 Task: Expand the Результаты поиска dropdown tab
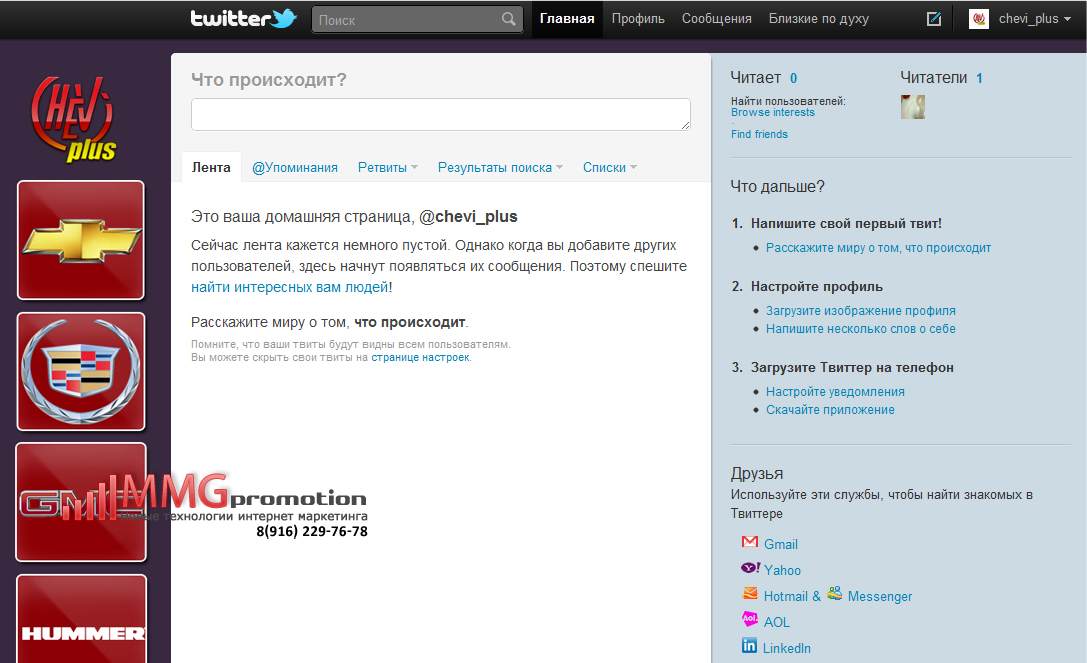[500, 167]
